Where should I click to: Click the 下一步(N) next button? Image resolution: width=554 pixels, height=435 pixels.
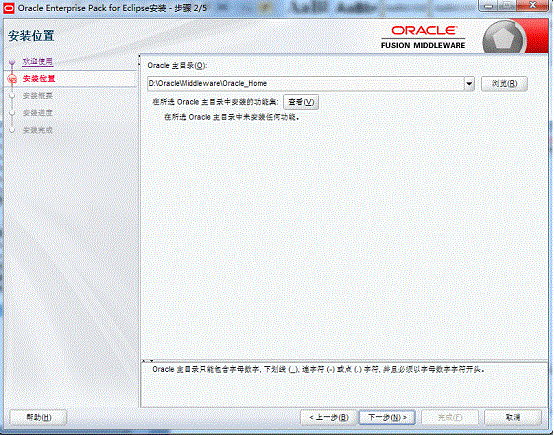387,418
